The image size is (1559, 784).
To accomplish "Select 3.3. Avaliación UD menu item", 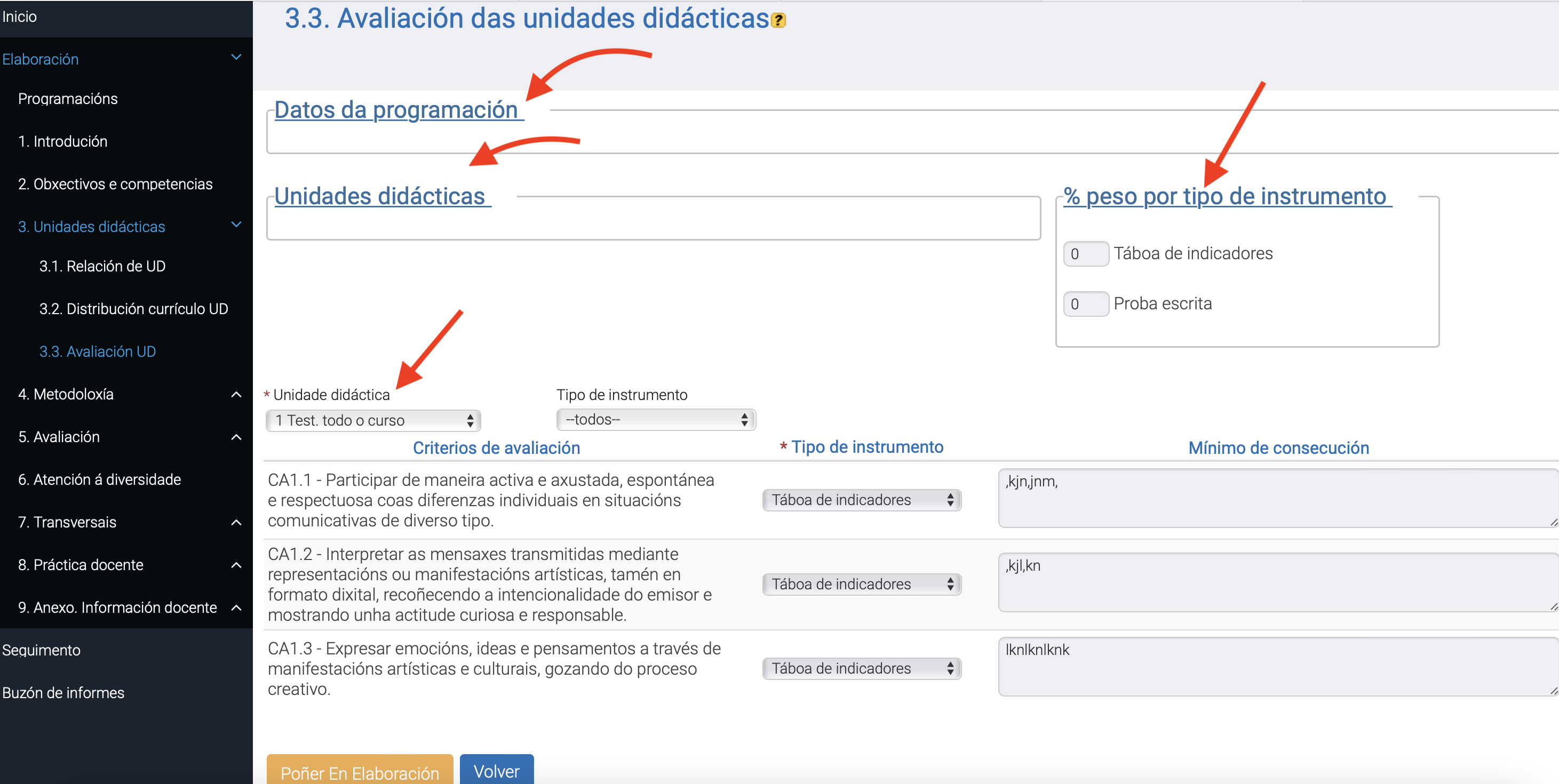I will click(98, 351).
